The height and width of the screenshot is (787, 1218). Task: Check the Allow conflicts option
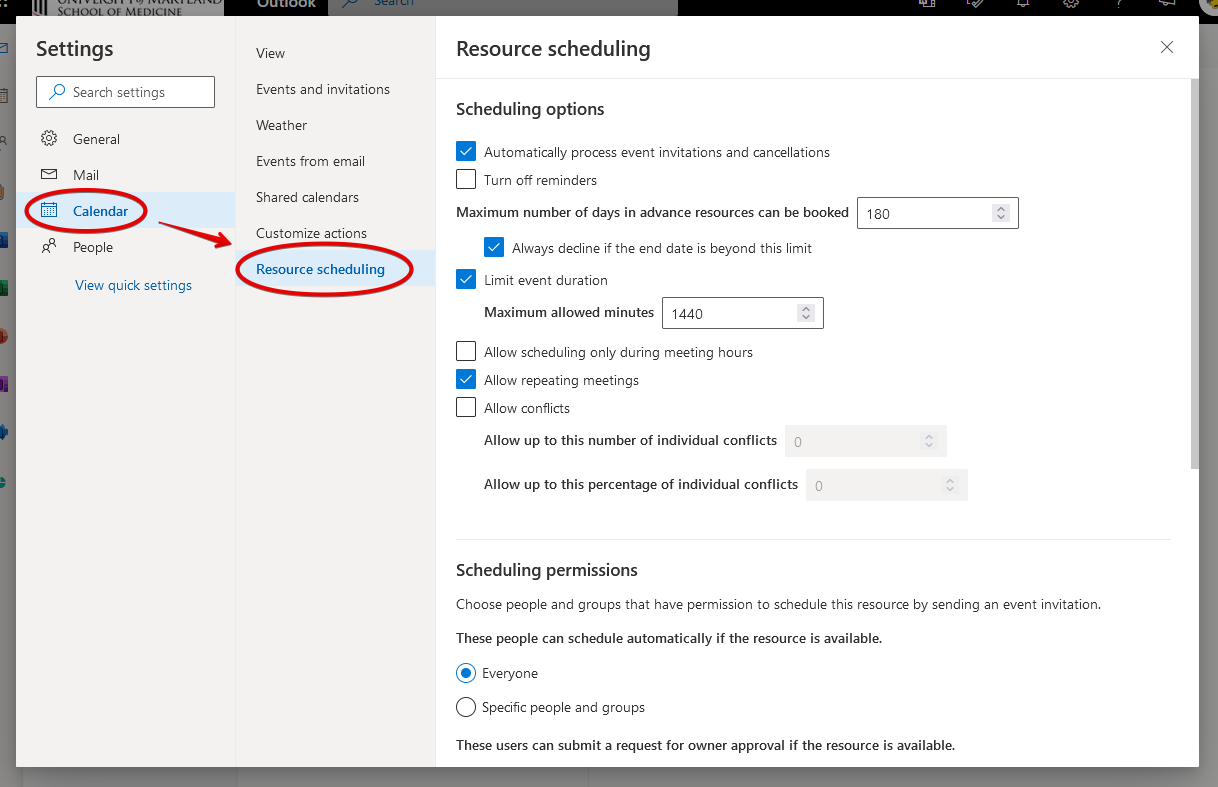[466, 408]
